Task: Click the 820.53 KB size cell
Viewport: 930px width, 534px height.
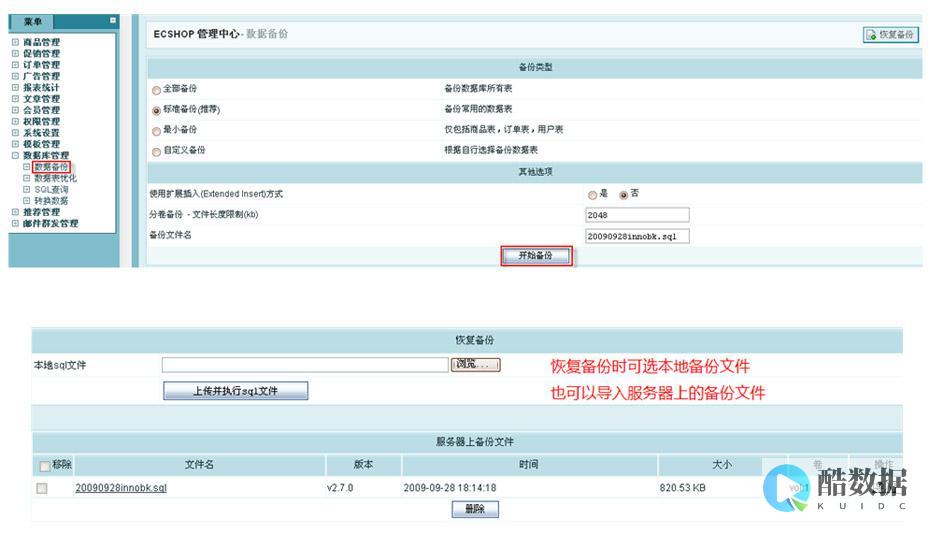Action: point(683,488)
